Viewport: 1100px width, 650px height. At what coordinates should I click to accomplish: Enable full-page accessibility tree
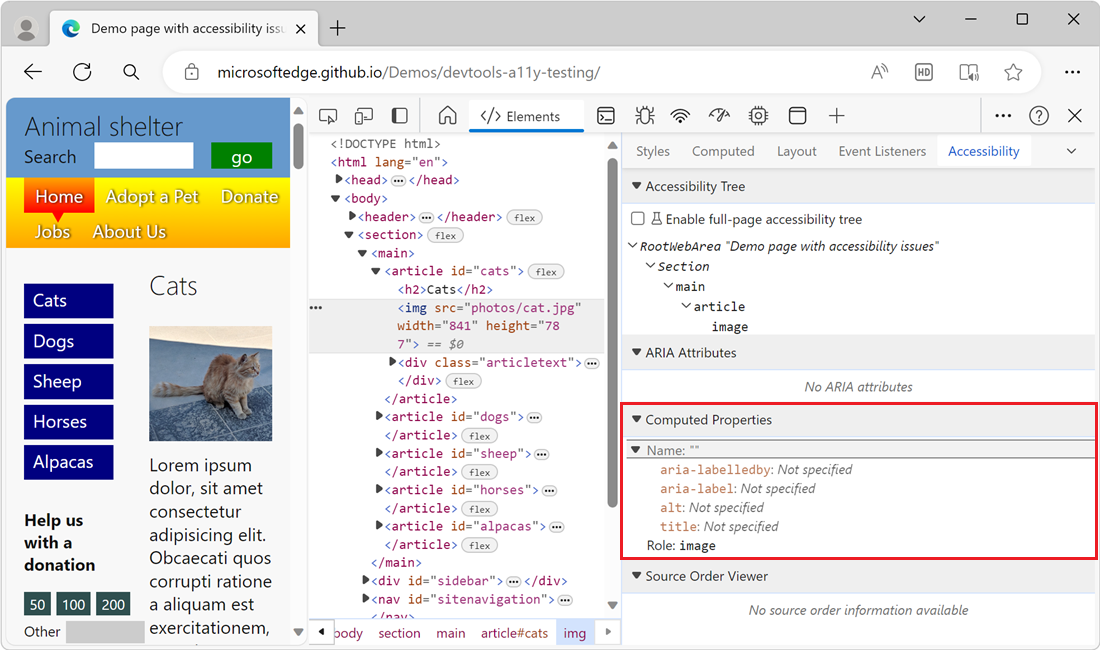(637, 218)
